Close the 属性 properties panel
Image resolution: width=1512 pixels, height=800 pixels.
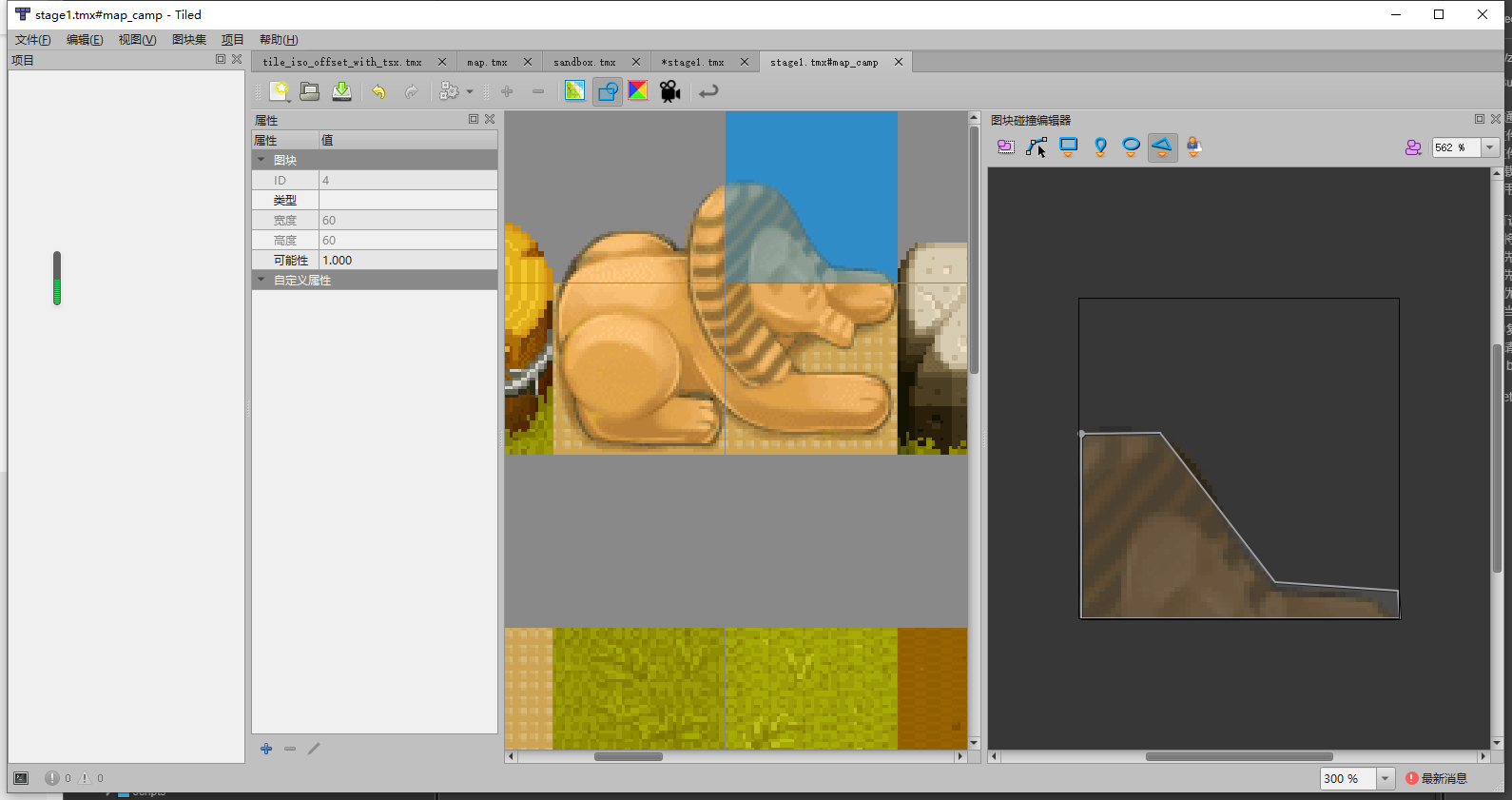(x=490, y=119)
